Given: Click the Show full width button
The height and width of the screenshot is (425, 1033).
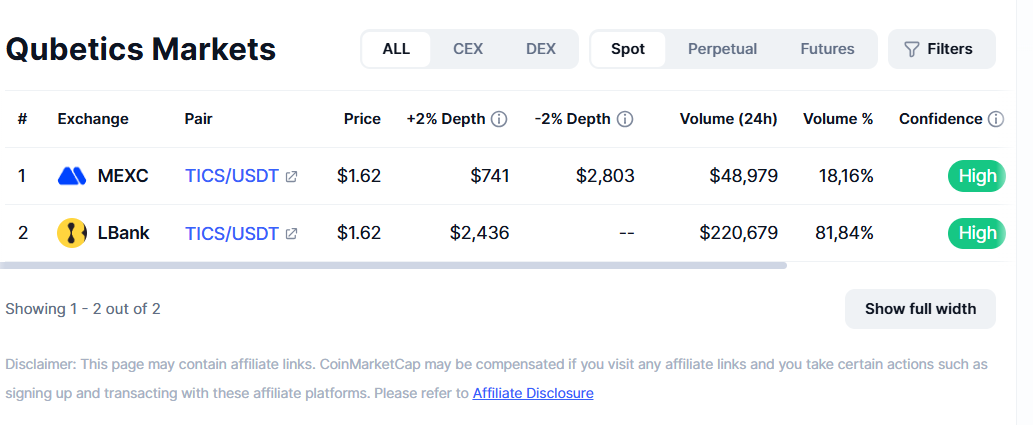Looking at the screenshot, I should (920, 308).
